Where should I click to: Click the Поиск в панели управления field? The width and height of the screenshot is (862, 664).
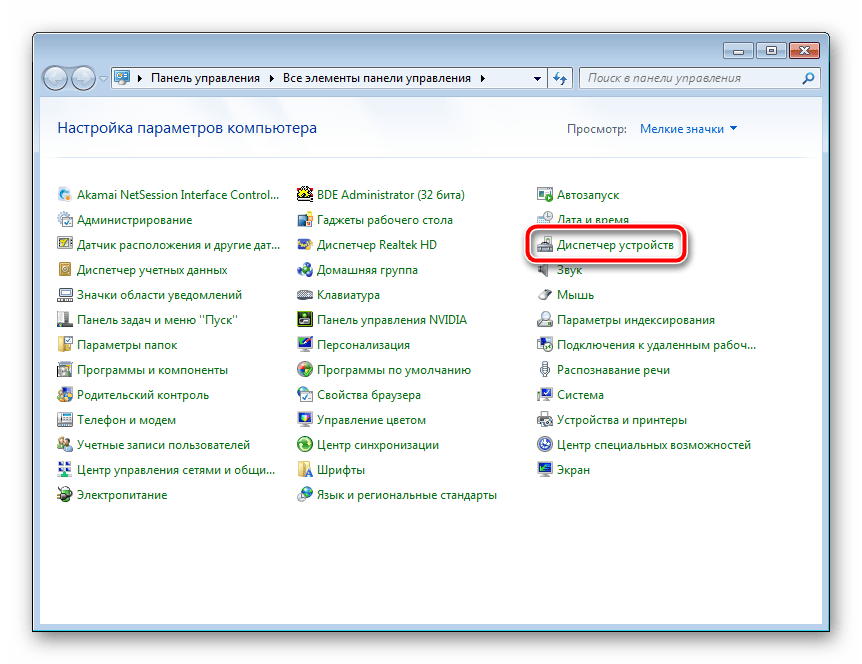(x=690, y=78)
